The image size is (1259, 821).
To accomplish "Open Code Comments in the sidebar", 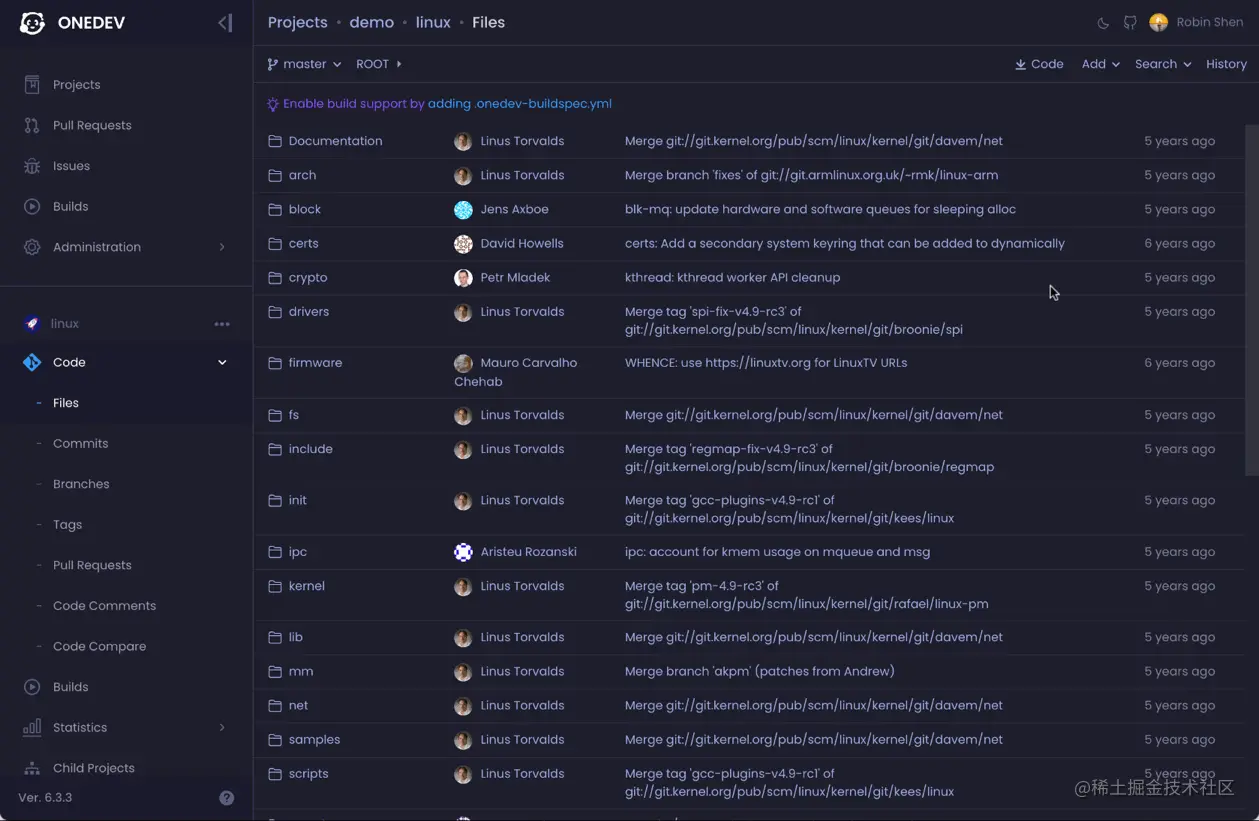I will [104, 606].
